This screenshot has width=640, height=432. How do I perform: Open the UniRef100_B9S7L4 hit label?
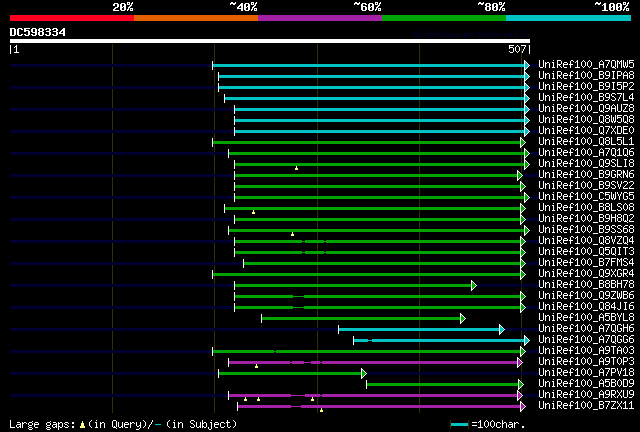[586, 97]
